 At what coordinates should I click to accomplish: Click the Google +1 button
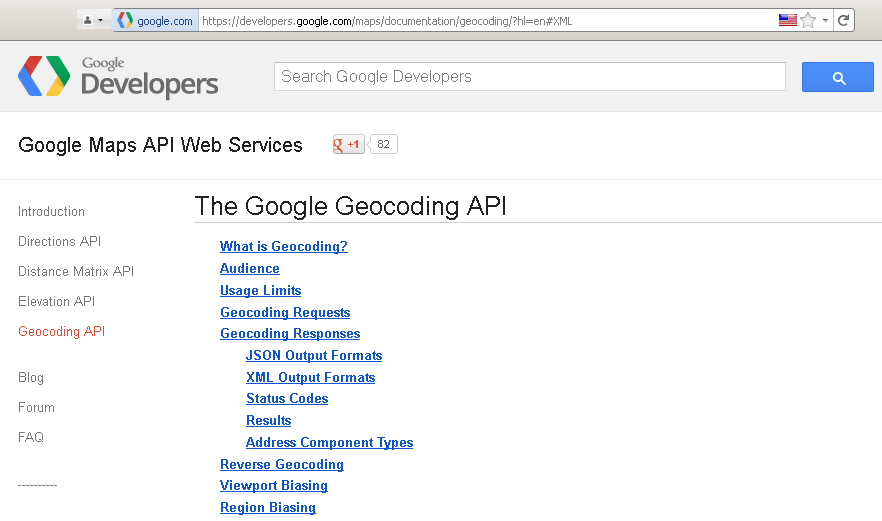coord(349,145)
